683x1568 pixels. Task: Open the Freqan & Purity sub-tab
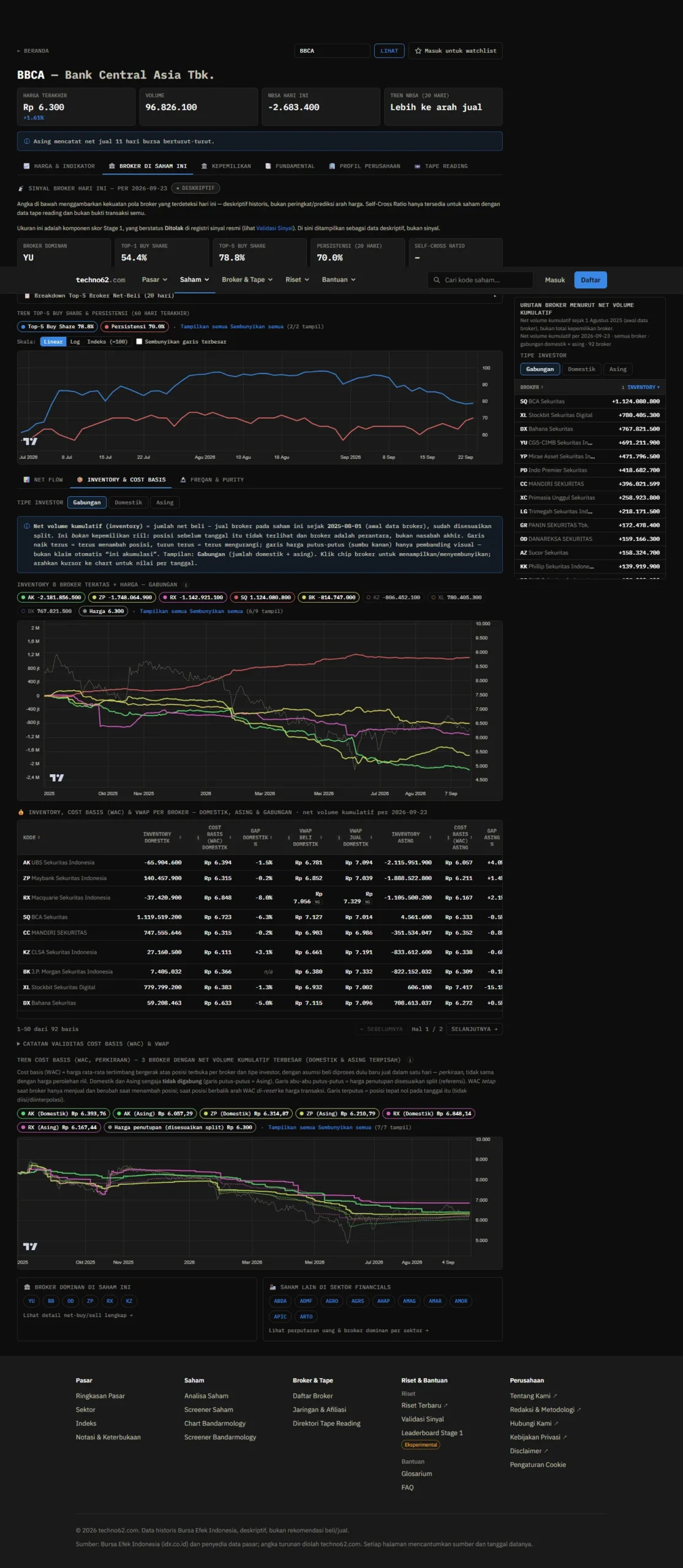point(212,480)
